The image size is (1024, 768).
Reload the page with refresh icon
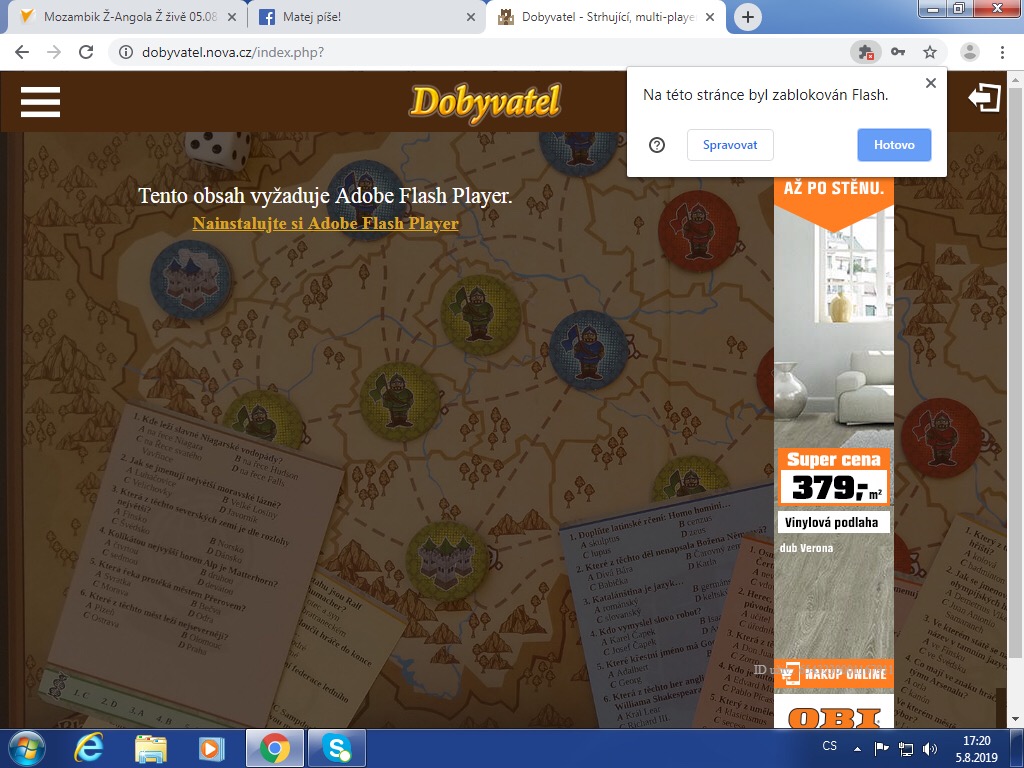pyautogui.click(x=86, y=52)
